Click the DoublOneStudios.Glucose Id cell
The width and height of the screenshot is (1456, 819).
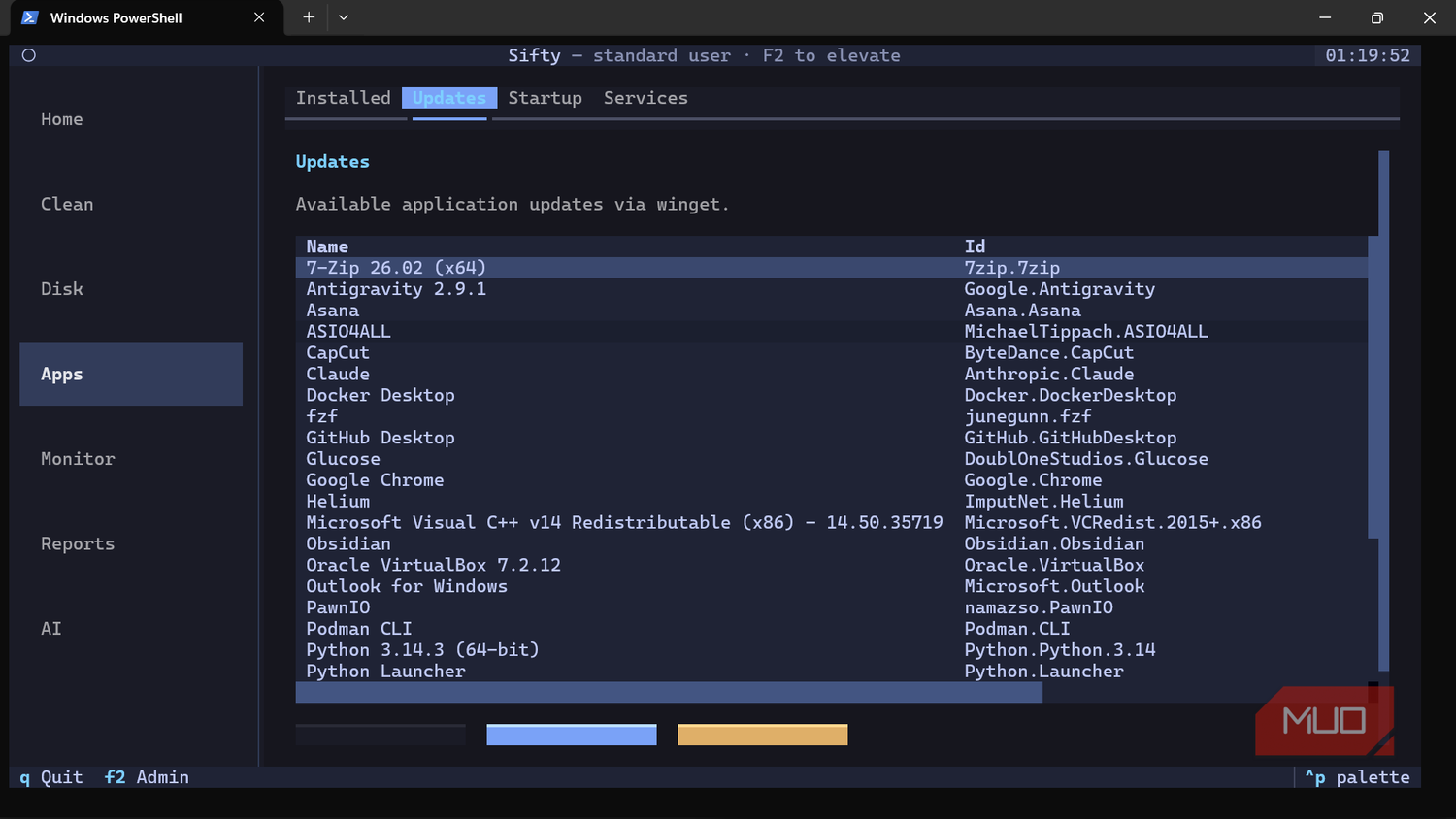click(1086, 459)
